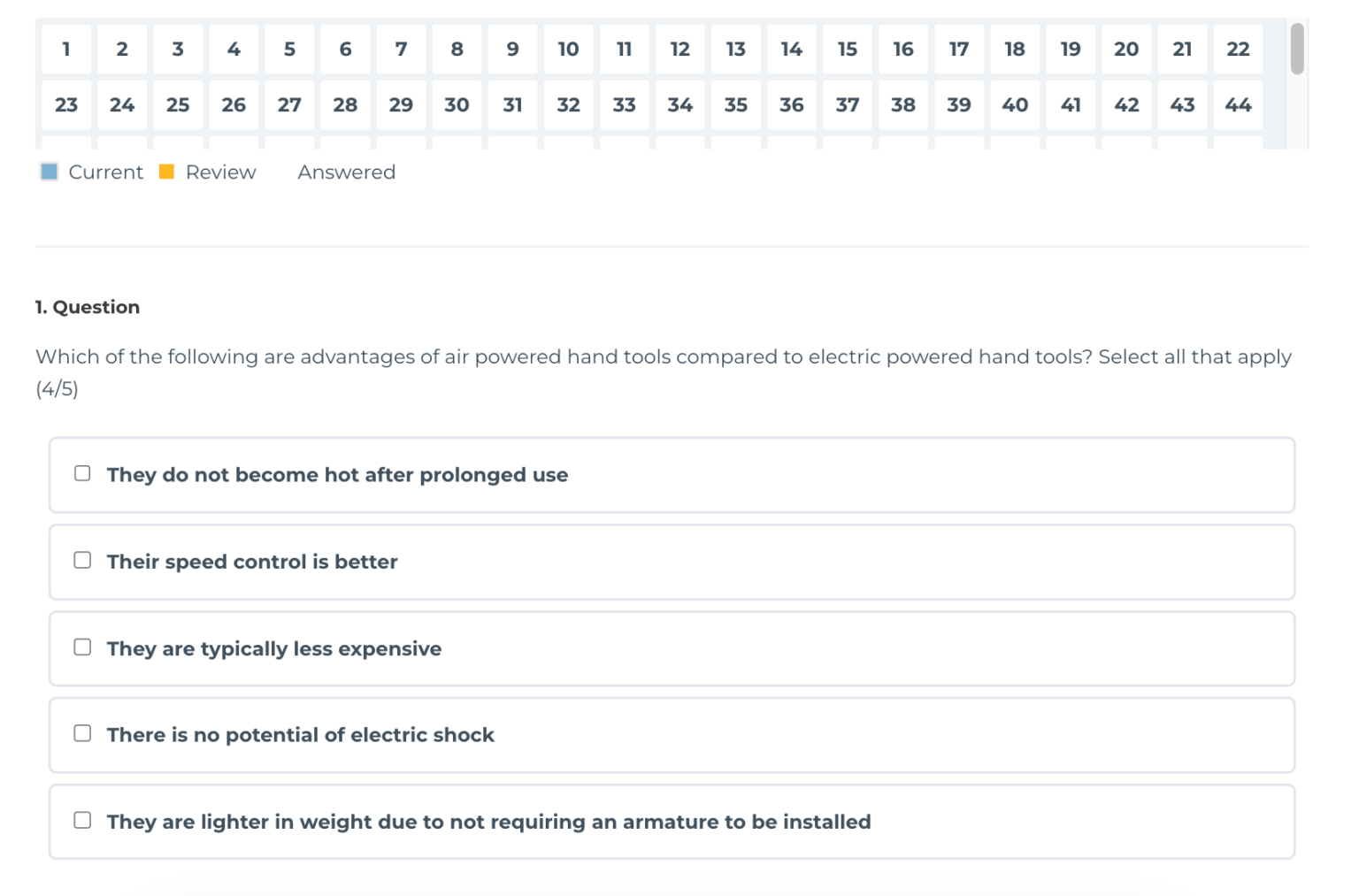Check 'They are lighter in weight' option

pyautogui.click(x=82, y=820)
